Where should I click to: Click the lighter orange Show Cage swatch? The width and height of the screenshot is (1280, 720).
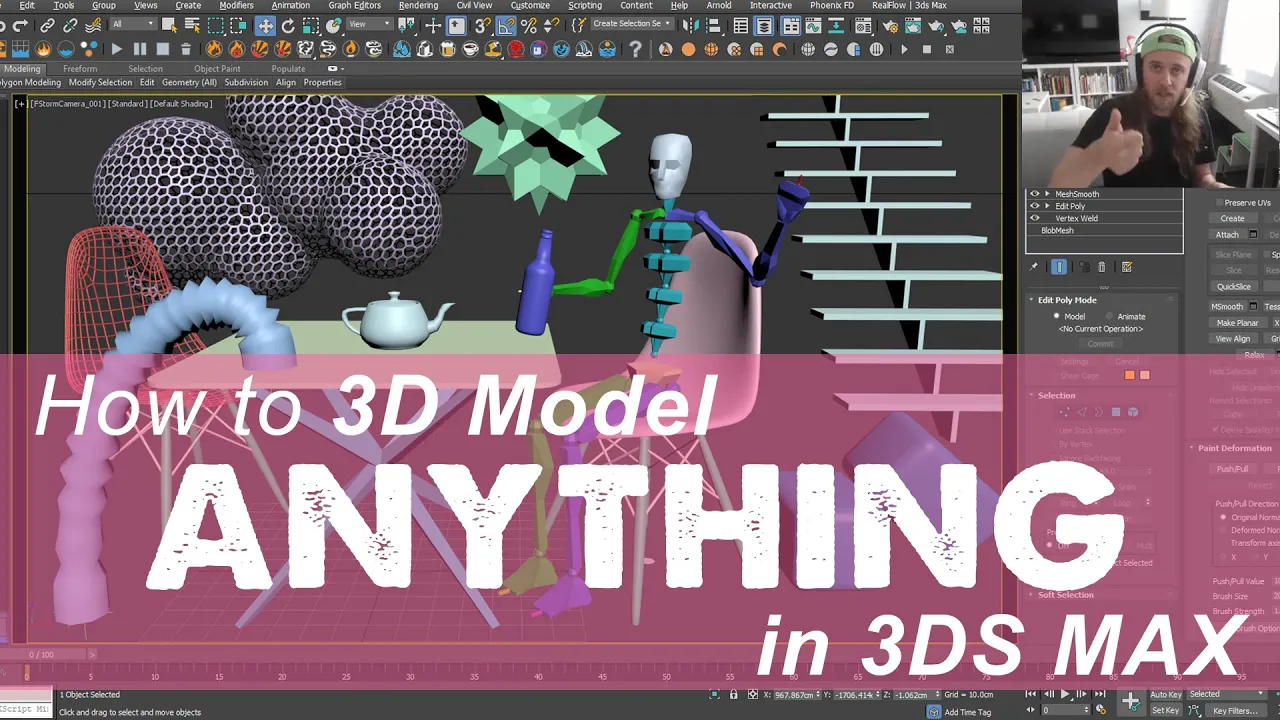(x=1144, y=375)
